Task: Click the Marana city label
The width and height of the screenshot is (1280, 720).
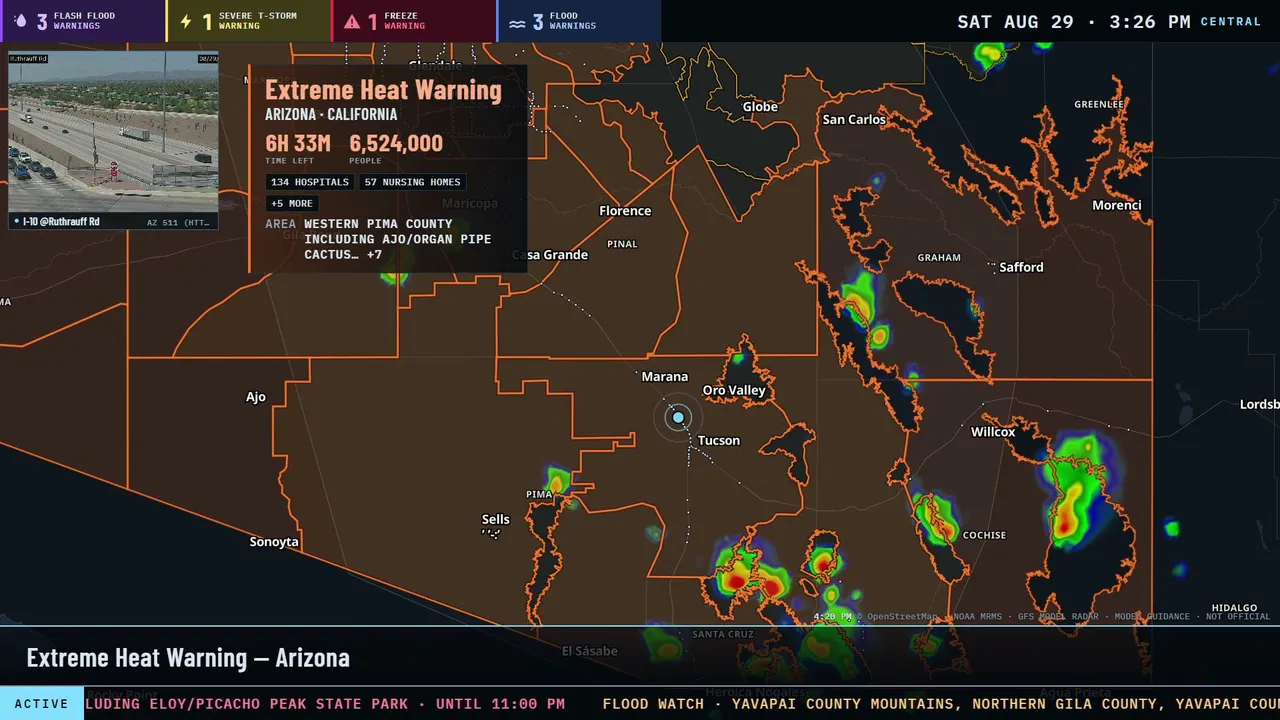Action: coord(664,377)
